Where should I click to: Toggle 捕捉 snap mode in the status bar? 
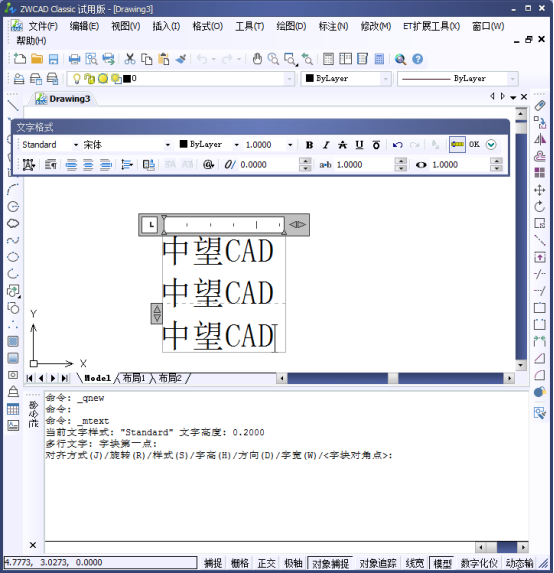pos(213,563)
